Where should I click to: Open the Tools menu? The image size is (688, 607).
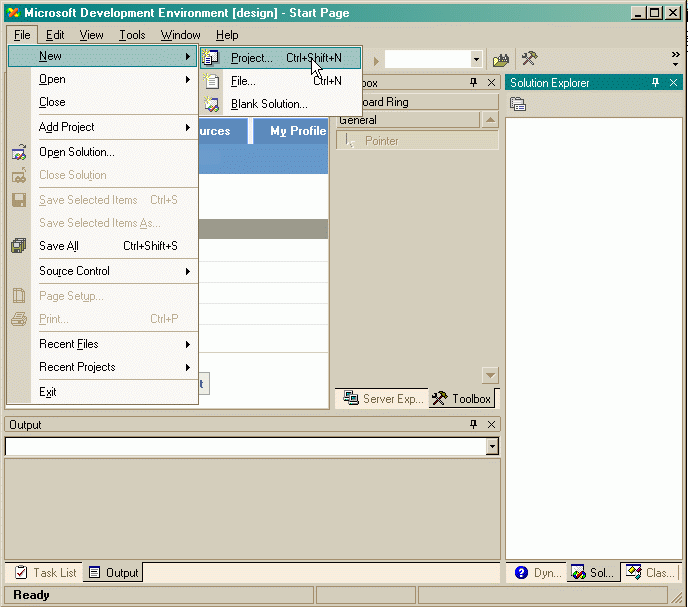pyautogui.click(x=132, y=35)
